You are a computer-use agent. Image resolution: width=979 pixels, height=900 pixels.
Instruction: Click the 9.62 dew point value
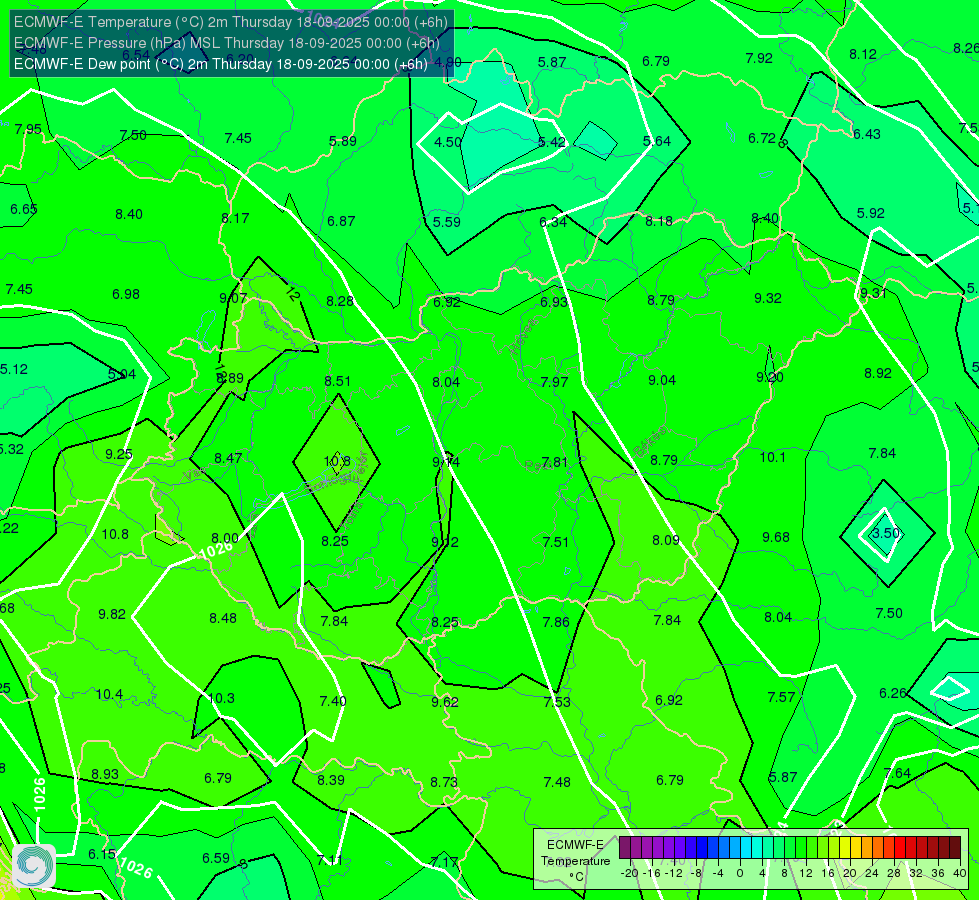point(445,701)
